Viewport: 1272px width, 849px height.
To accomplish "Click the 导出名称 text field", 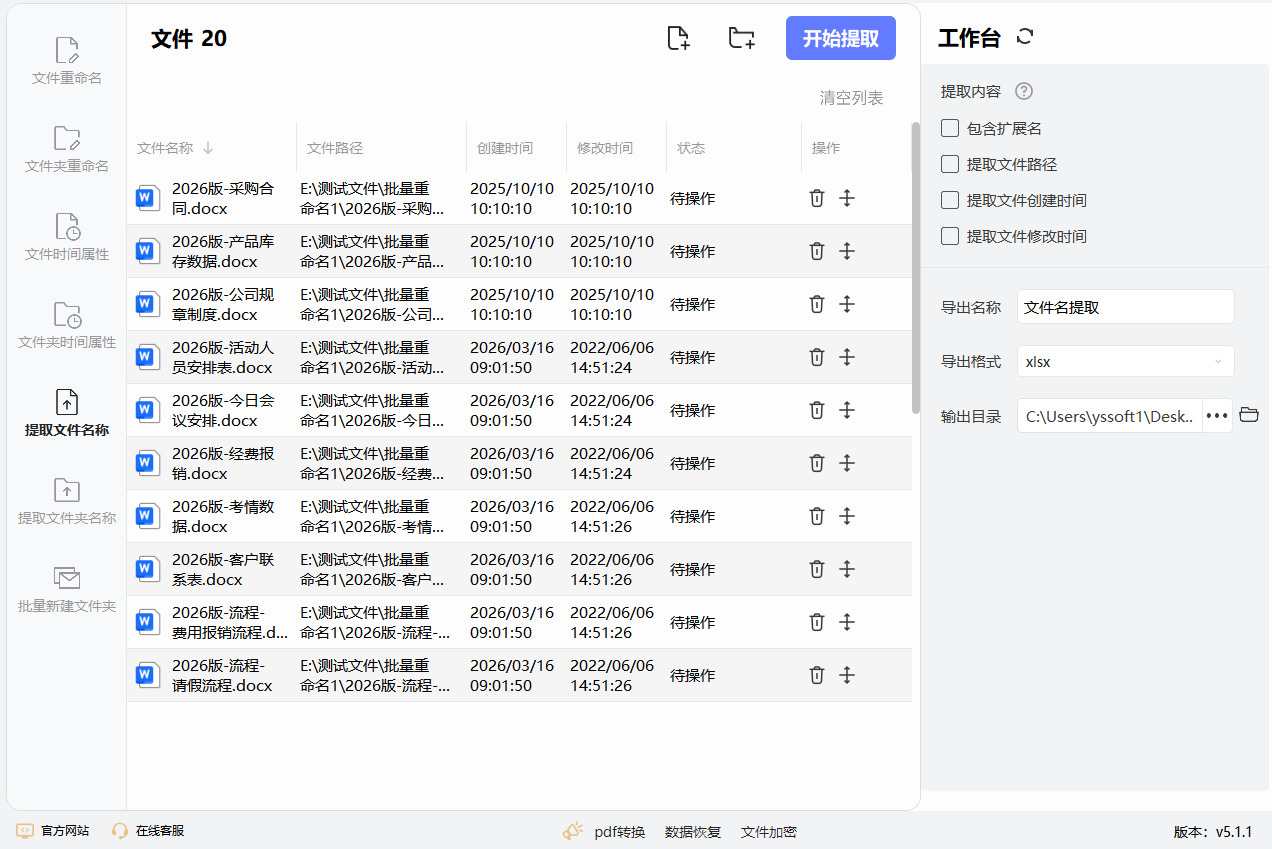I will coord(1125,307).
